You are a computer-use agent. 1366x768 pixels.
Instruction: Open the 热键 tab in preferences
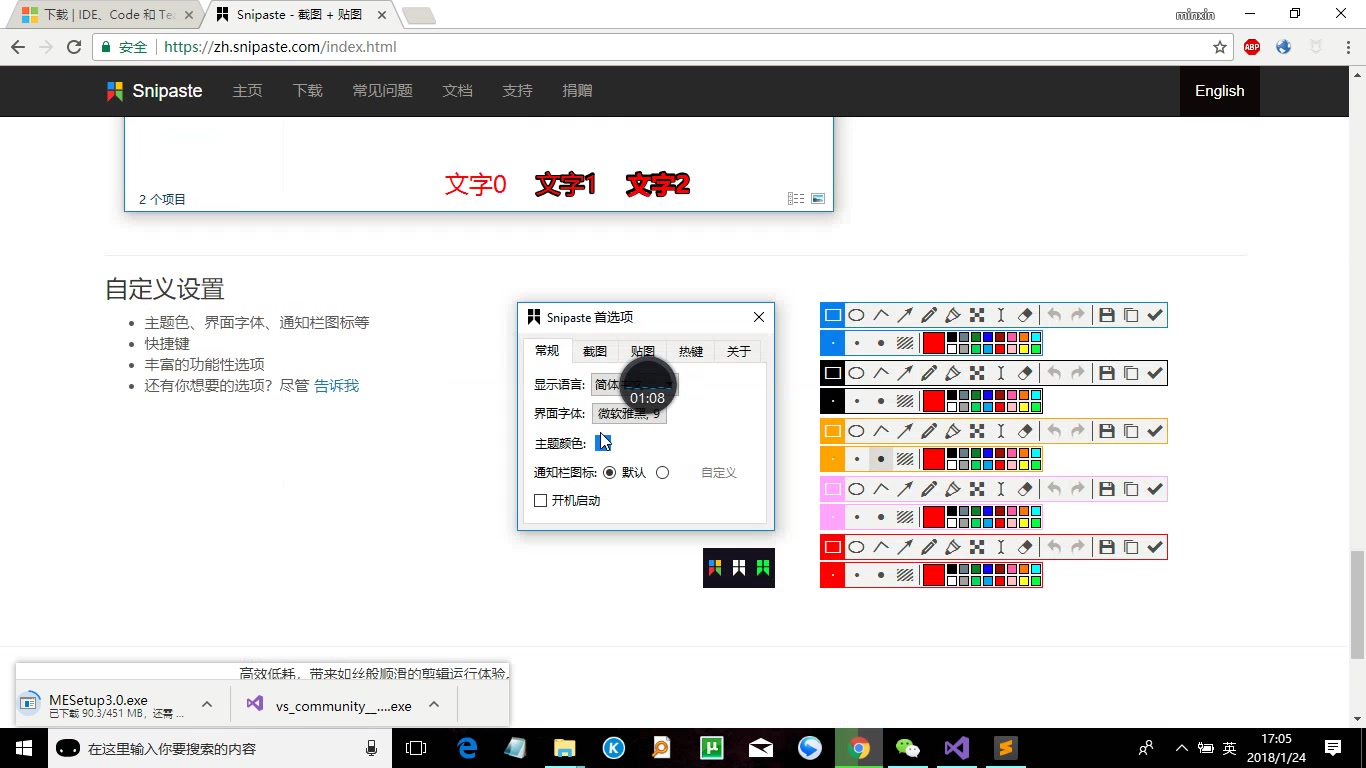691,351
